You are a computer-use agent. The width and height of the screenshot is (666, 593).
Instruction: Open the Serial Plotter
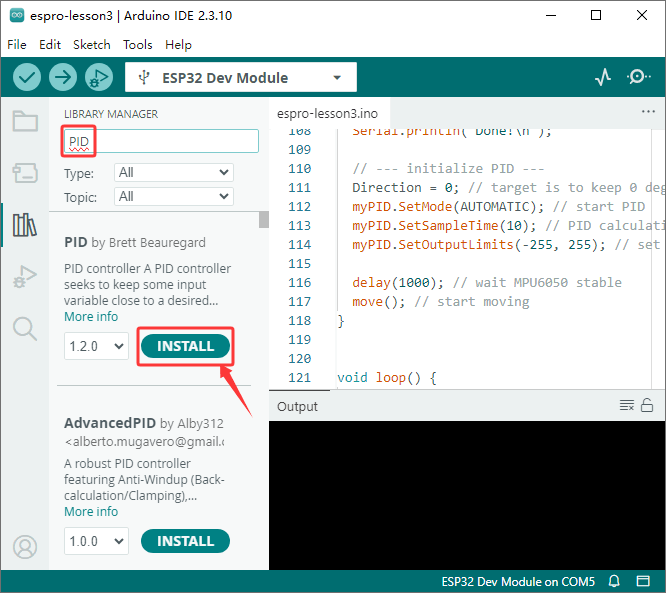point(603,77)
